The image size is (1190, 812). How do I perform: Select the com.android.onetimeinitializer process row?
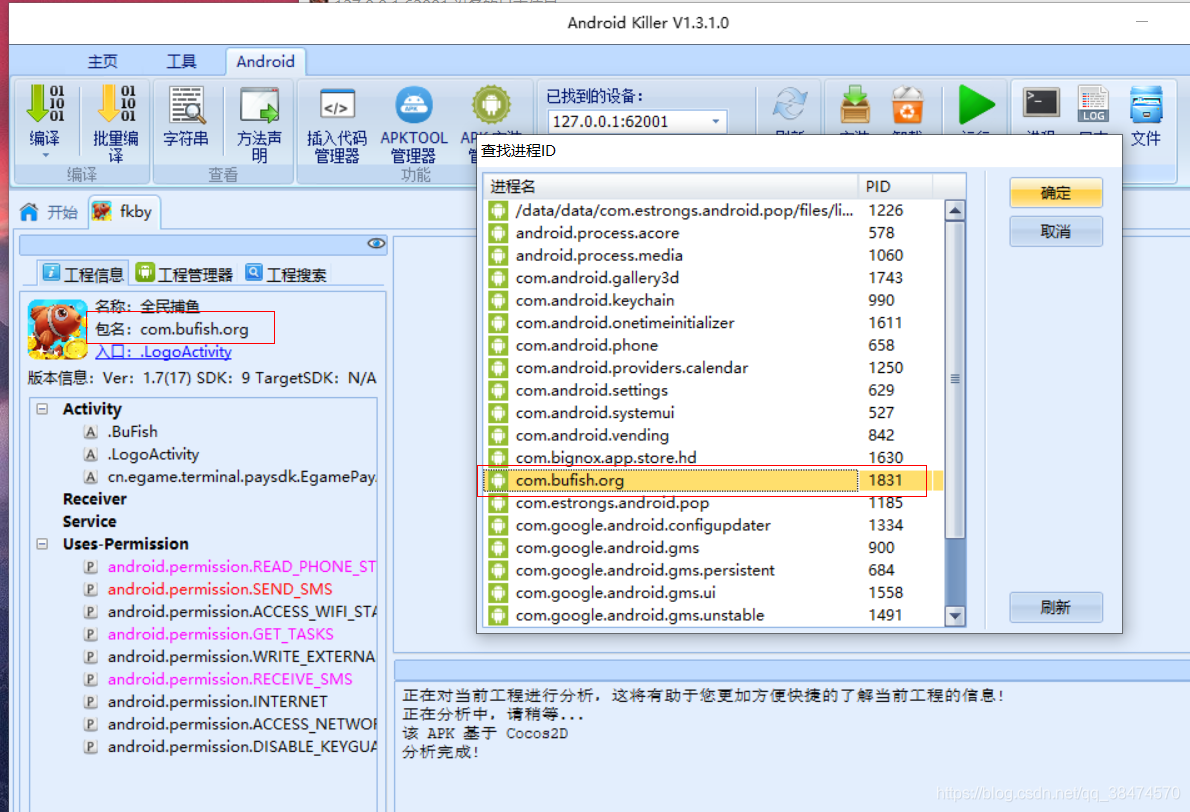click(711, 323)
